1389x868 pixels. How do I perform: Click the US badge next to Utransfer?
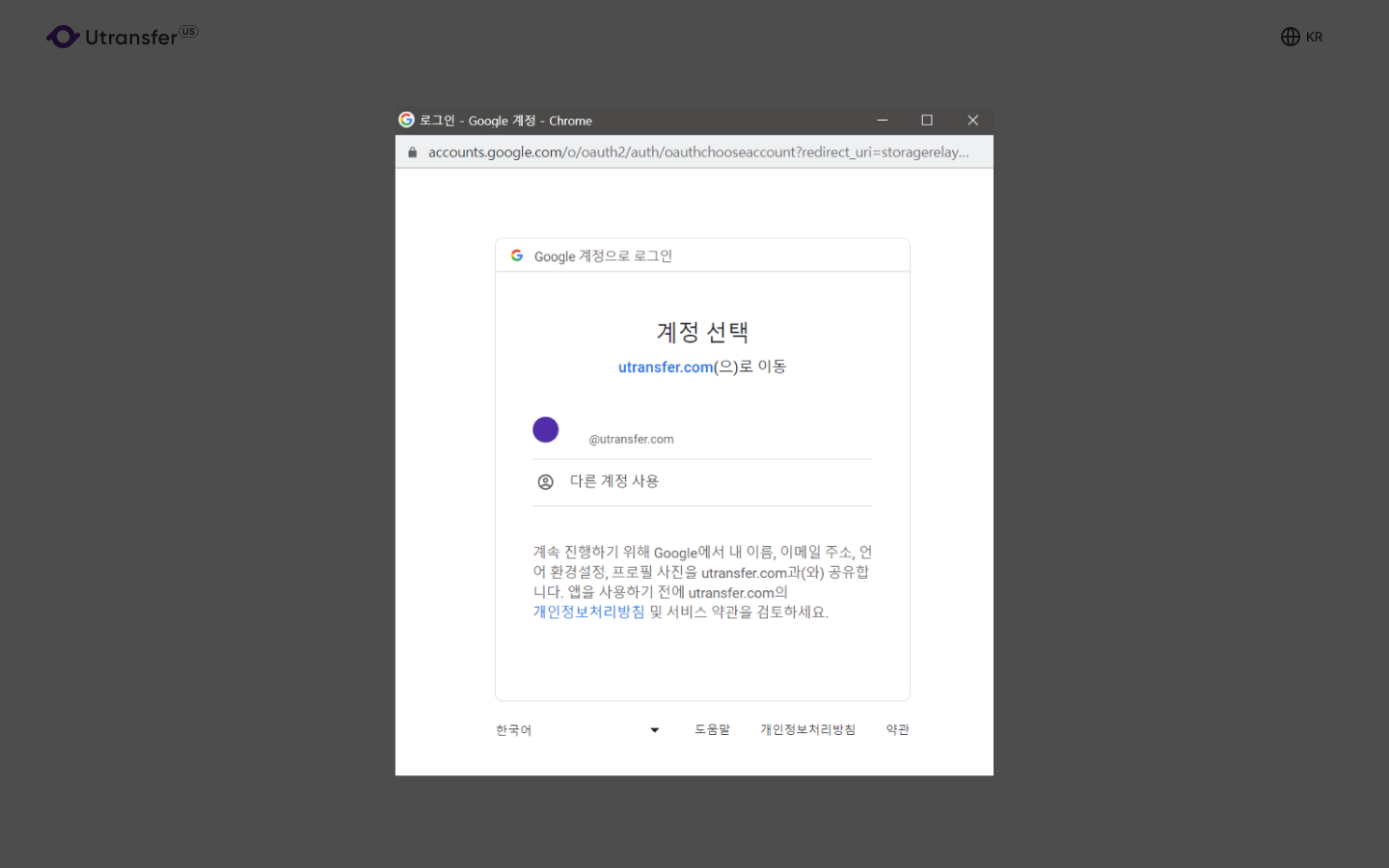189,31
